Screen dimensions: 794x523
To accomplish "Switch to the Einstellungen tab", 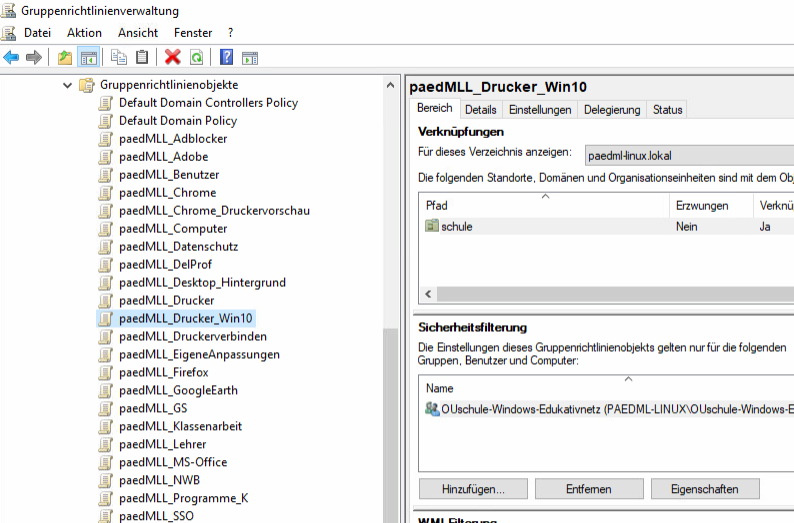I will [x=540, y=110].
